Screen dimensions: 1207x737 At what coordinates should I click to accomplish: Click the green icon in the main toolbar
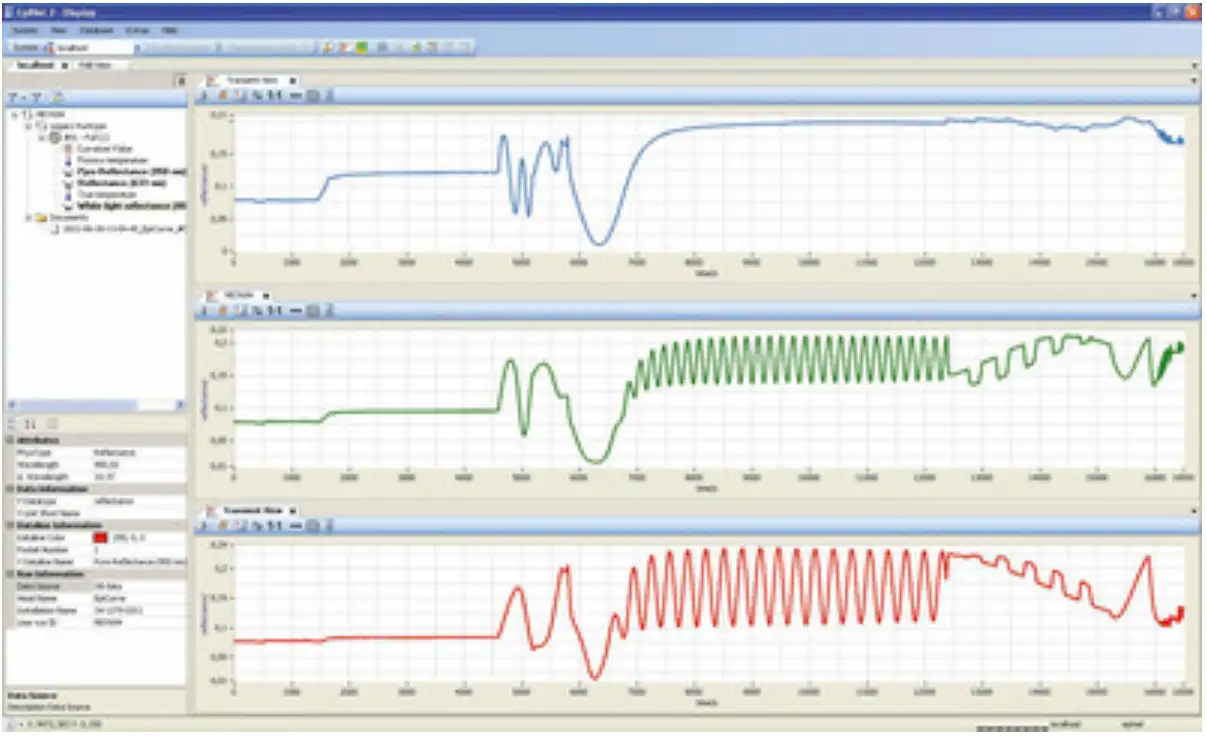click(361, 47)
